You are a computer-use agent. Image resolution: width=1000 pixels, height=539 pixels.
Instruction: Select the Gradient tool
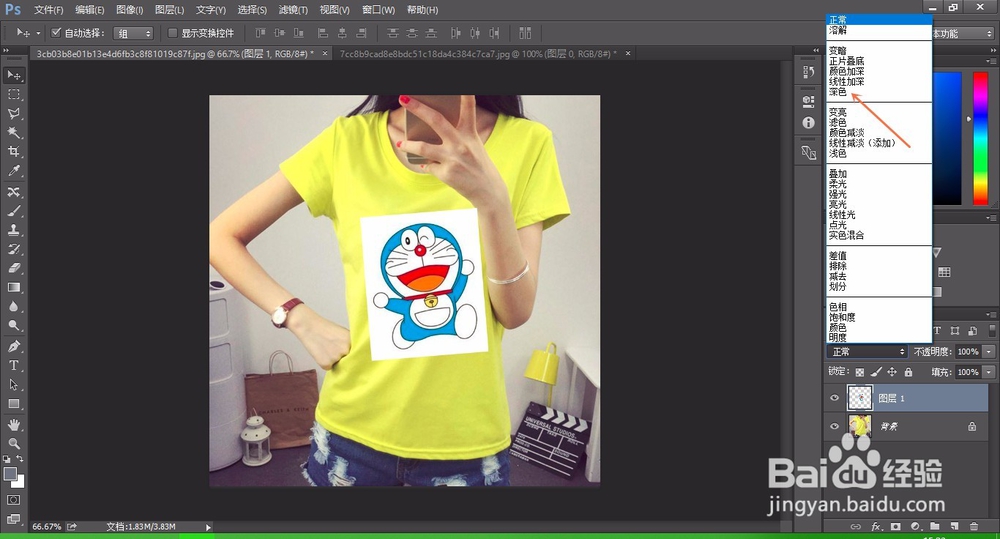click(13, 288)
